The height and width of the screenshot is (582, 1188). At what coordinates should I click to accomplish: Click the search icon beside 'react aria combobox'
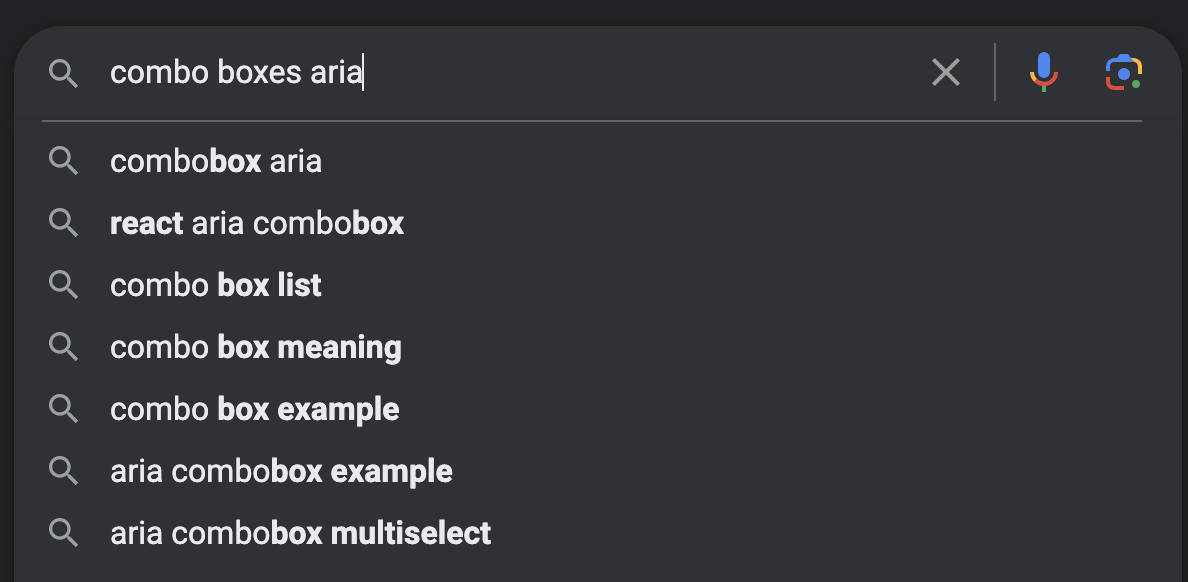pyautogui.click(x=64, y=223)
